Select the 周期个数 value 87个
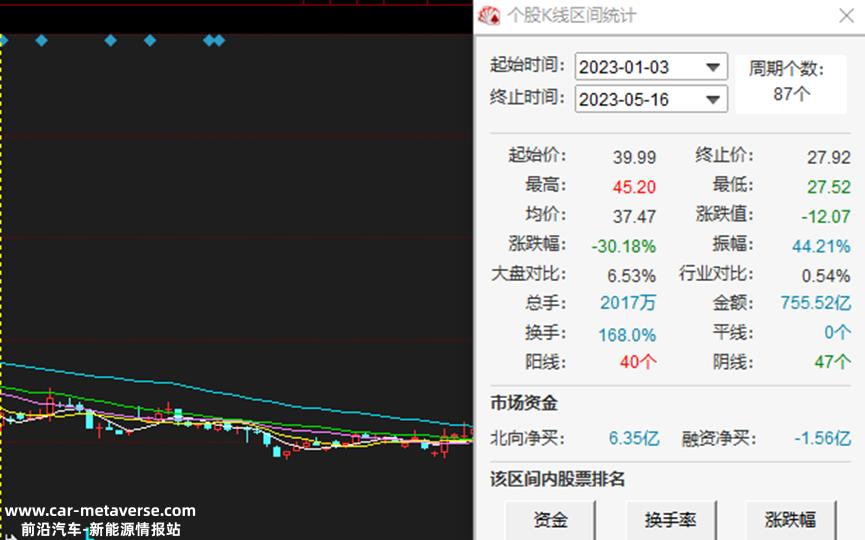This screenshot has height=540, width=865. tap(792, 94)
